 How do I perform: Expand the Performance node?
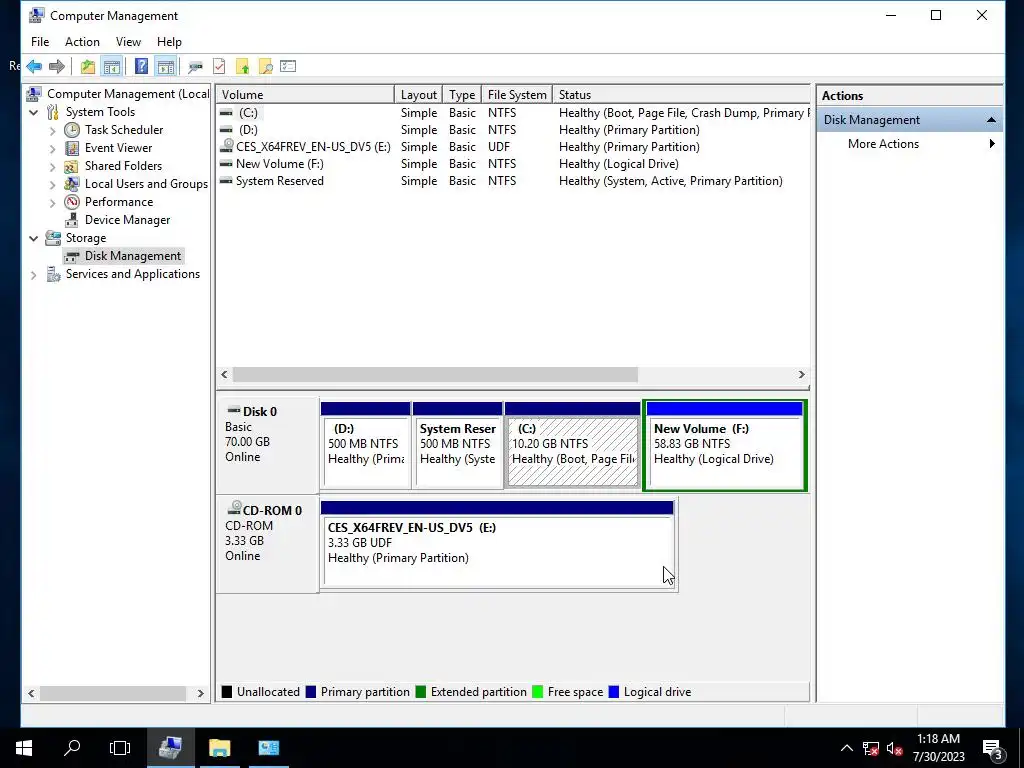52,202
